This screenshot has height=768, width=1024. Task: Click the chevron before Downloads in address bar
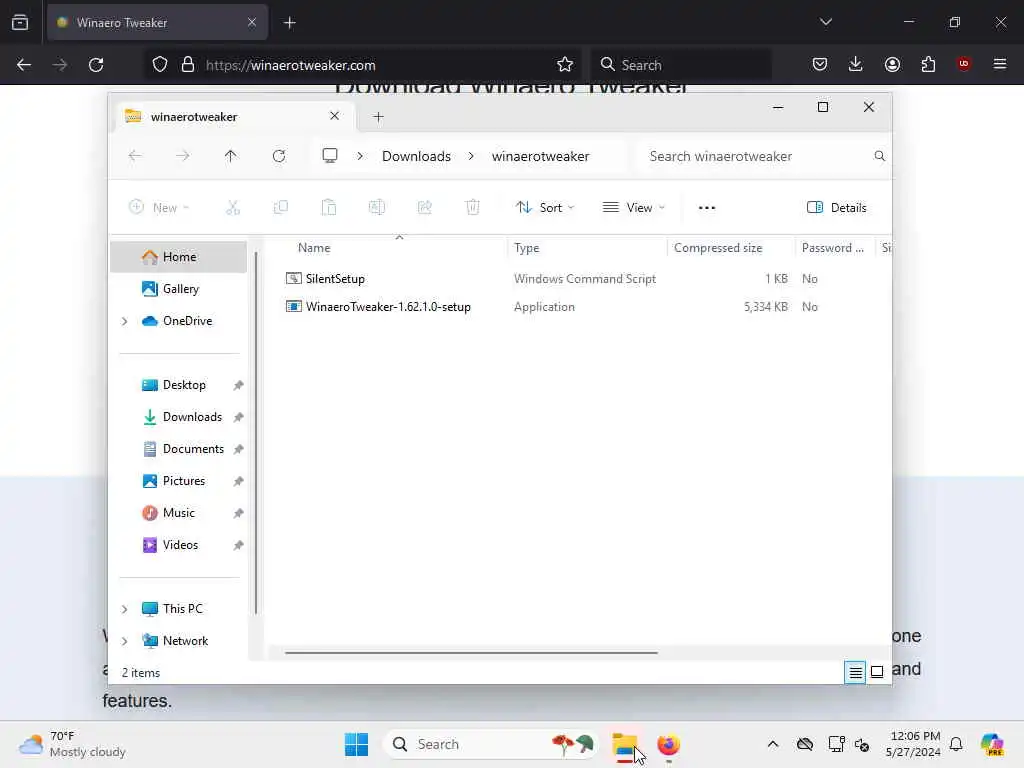[360, 156]
